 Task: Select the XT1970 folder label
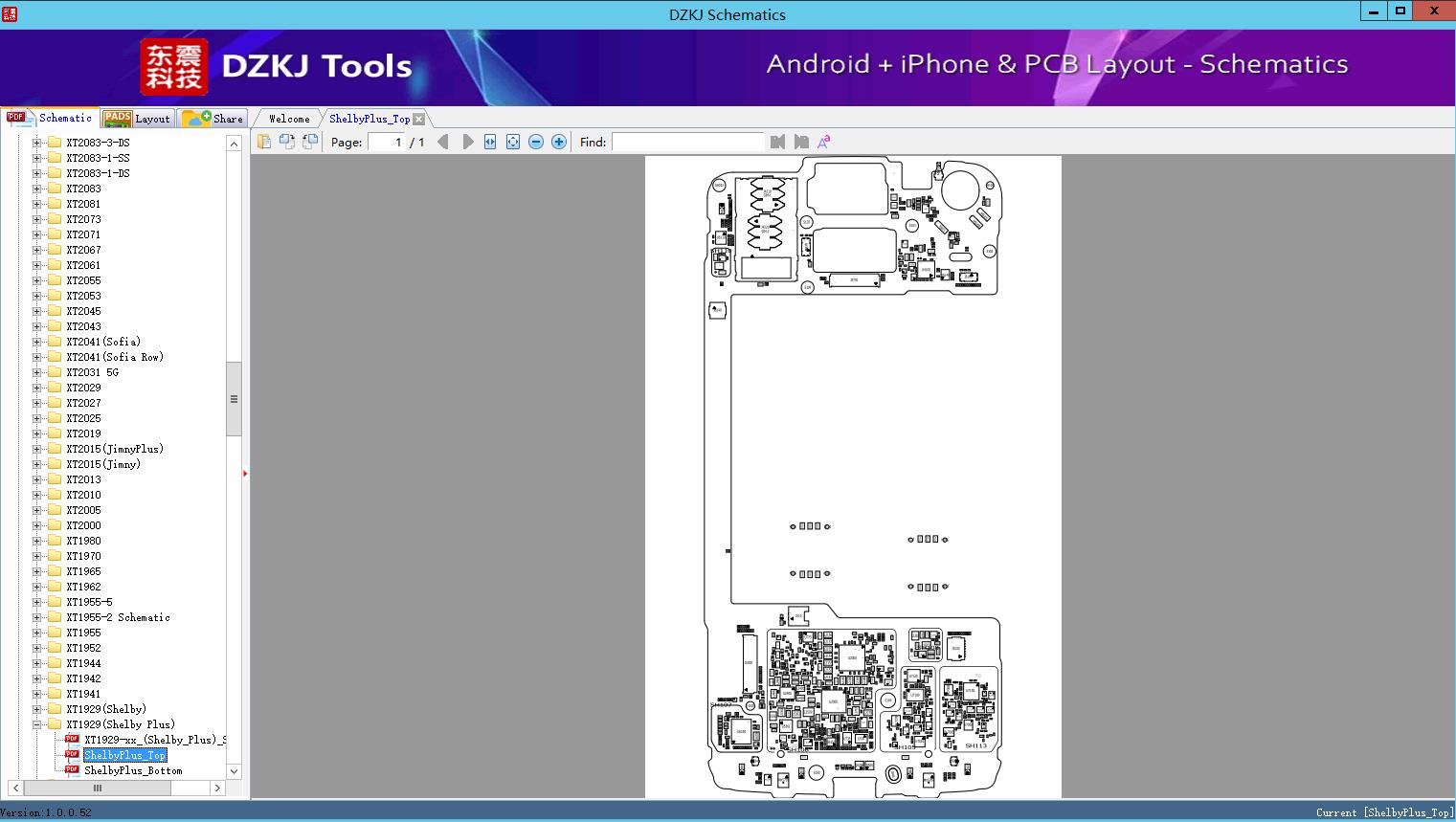tap(83, 556)
